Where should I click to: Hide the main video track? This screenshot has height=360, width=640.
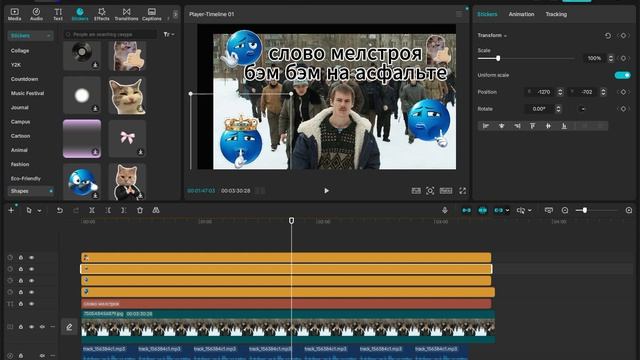click(x=31, y=327)
